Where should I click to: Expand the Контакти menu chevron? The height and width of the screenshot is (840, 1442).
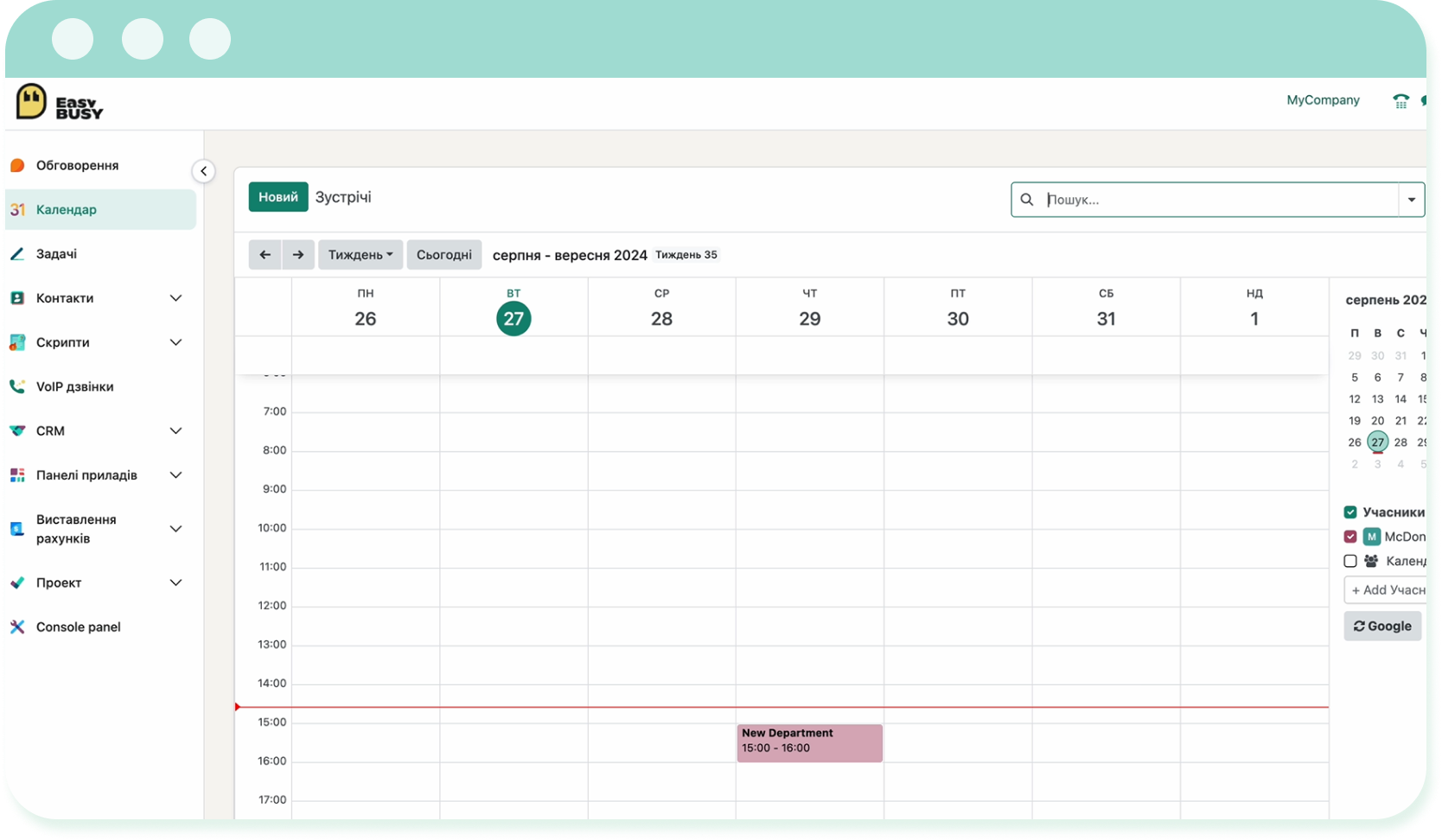pos(175,298)
